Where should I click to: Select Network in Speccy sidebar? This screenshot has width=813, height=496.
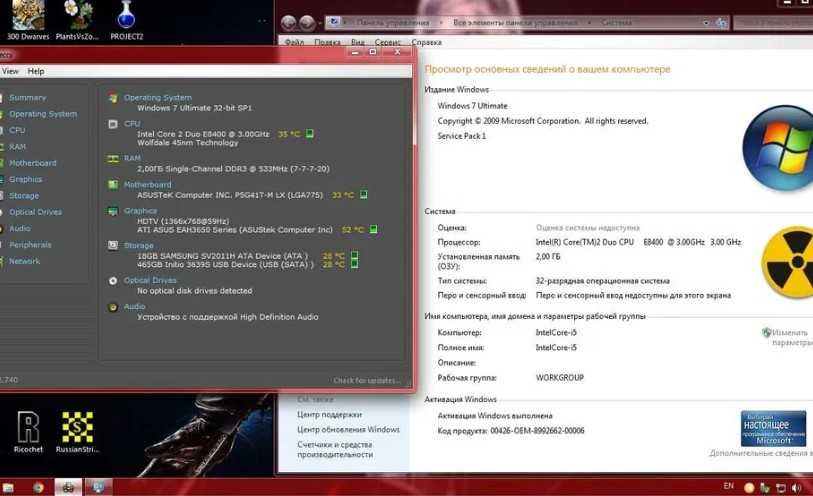tap(24, 261)
